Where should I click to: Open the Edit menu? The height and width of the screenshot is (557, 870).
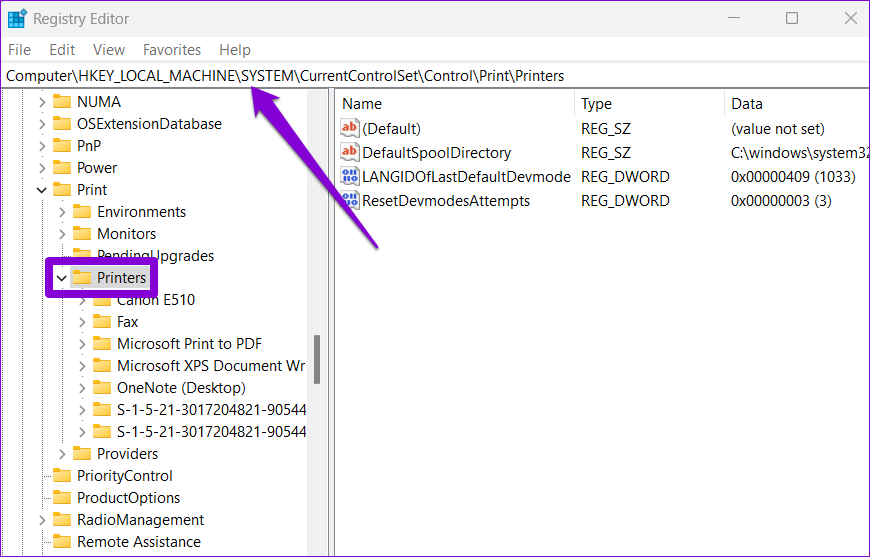62,50
